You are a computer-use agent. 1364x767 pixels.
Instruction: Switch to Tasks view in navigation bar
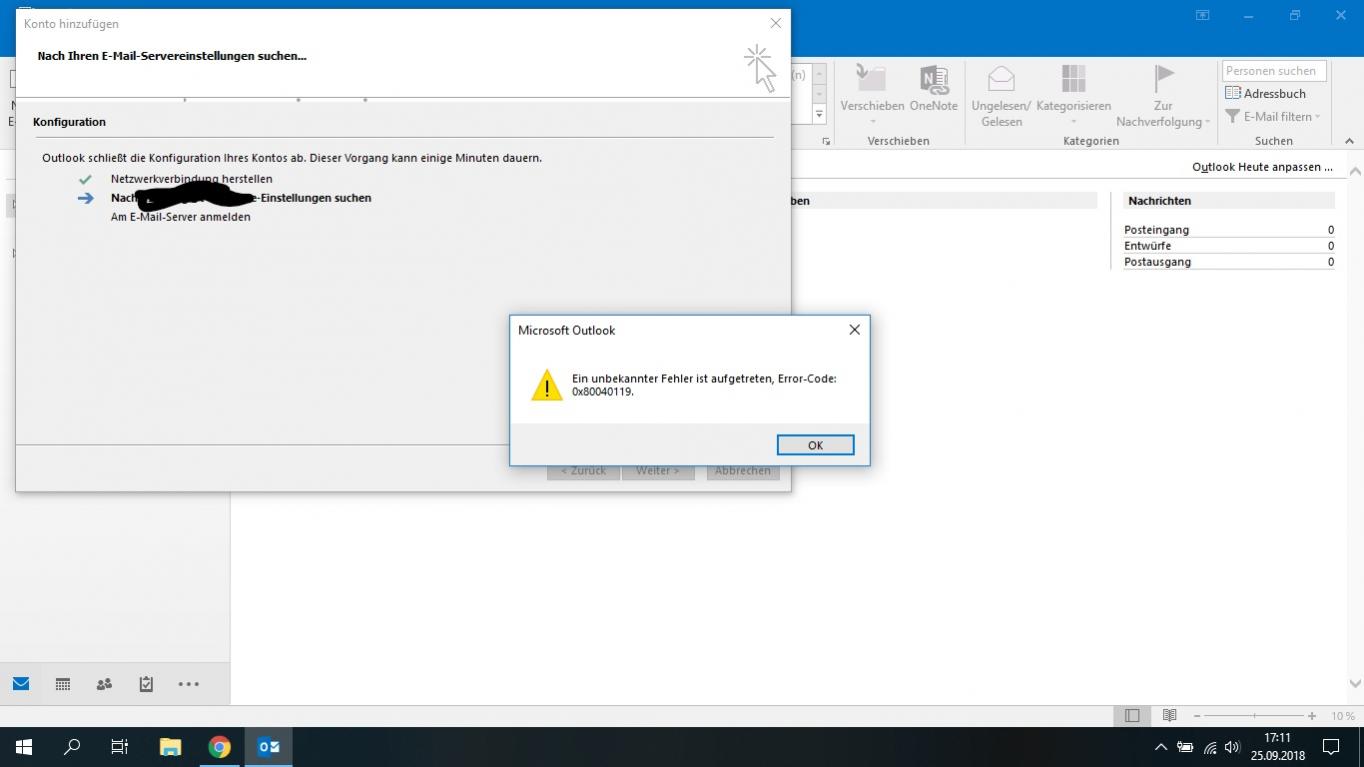coord(146,684)
